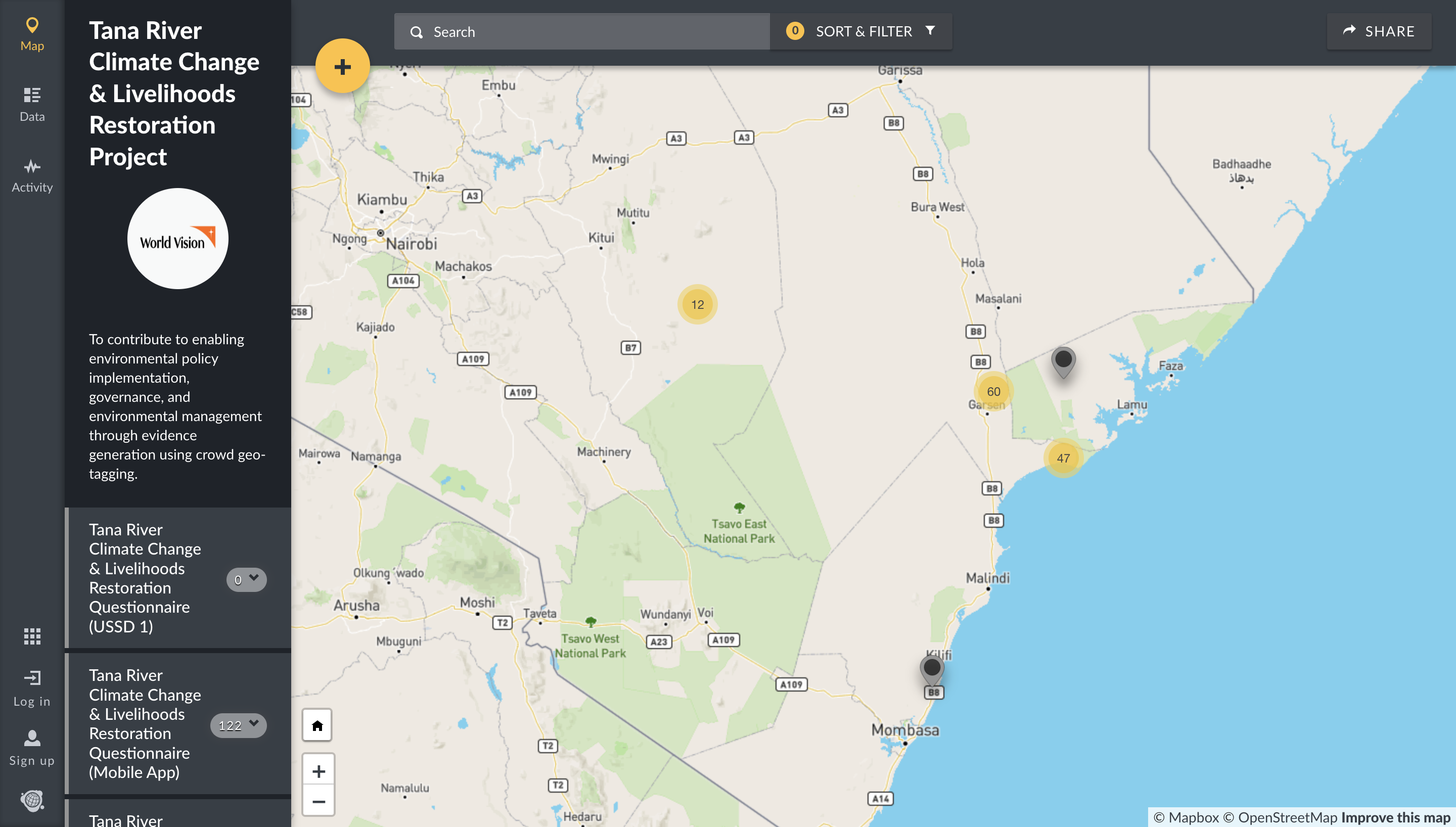Click the share arrow icon
This screenshot has height=827, width=1456.
click(1349, 31)
